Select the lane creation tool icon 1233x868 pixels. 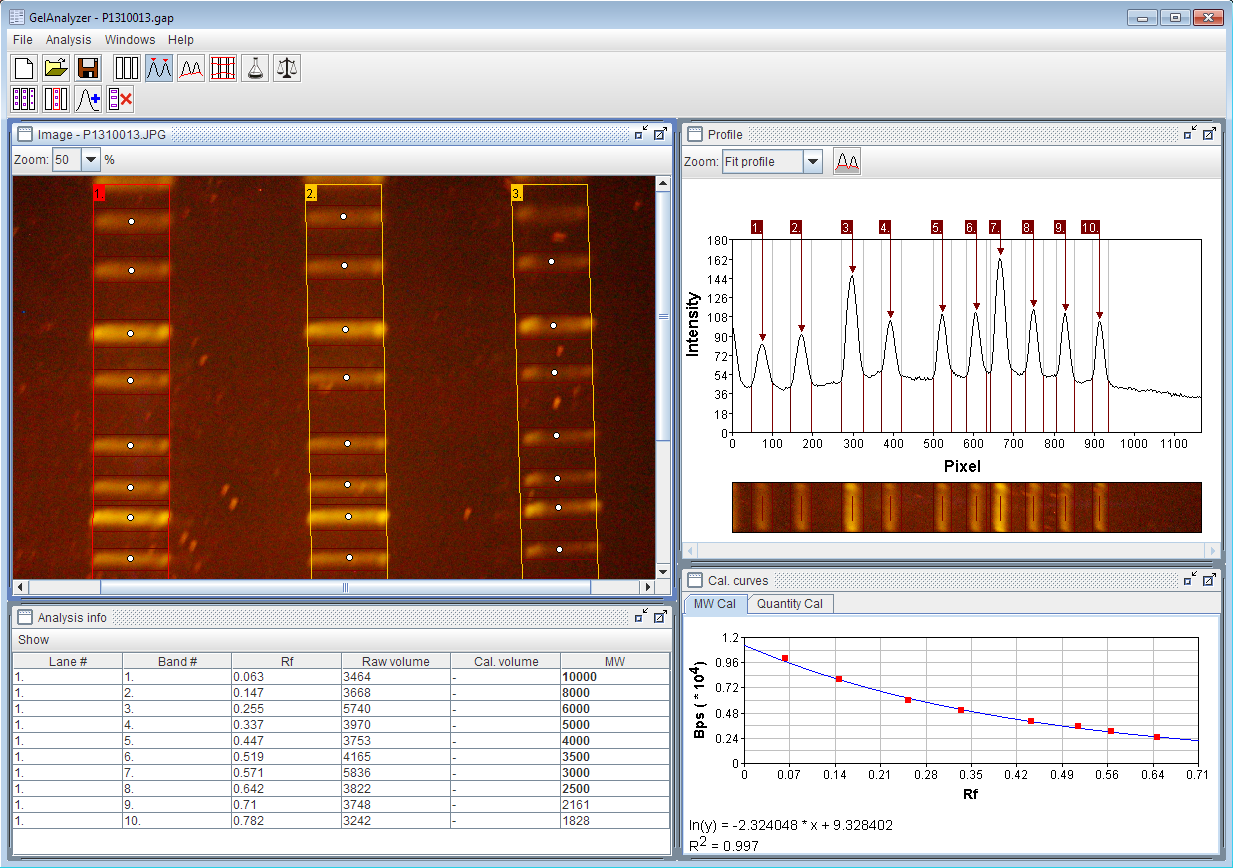(x=127, y=67)
